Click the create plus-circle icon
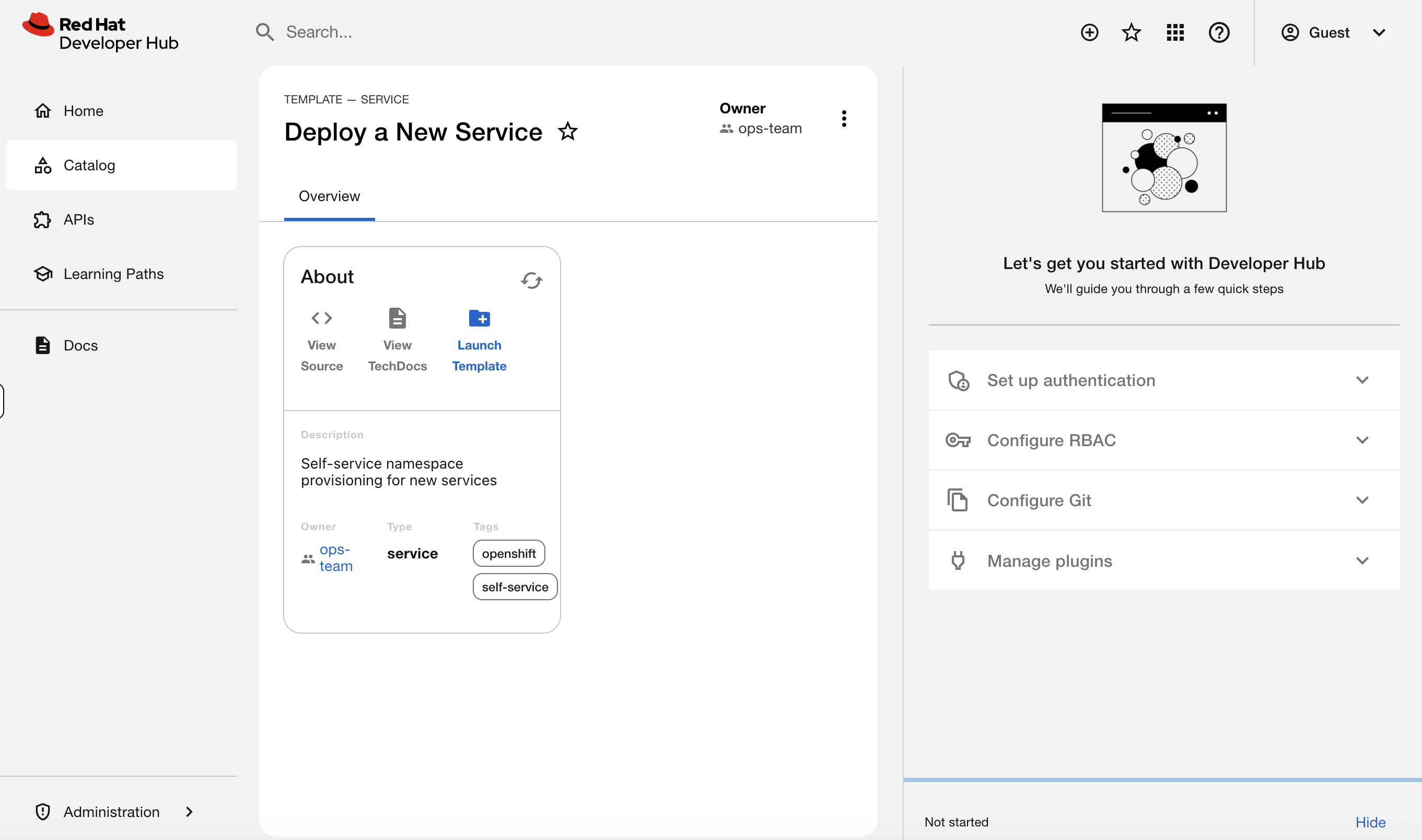The height and width of the screenshot is (840, 1422). [1089, 32]
